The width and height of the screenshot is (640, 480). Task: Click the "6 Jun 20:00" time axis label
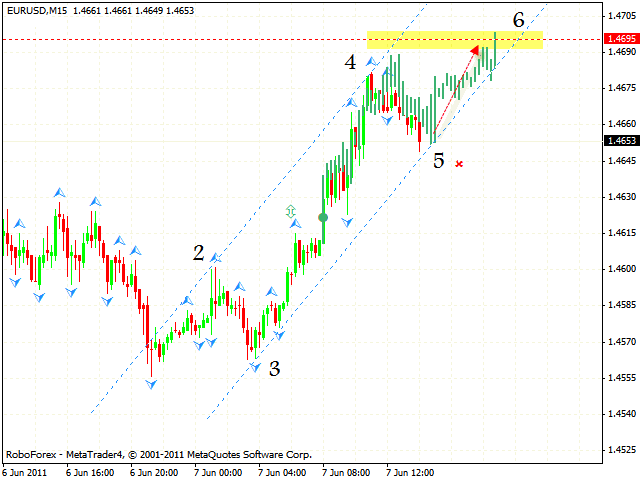[x=153, y=470]
